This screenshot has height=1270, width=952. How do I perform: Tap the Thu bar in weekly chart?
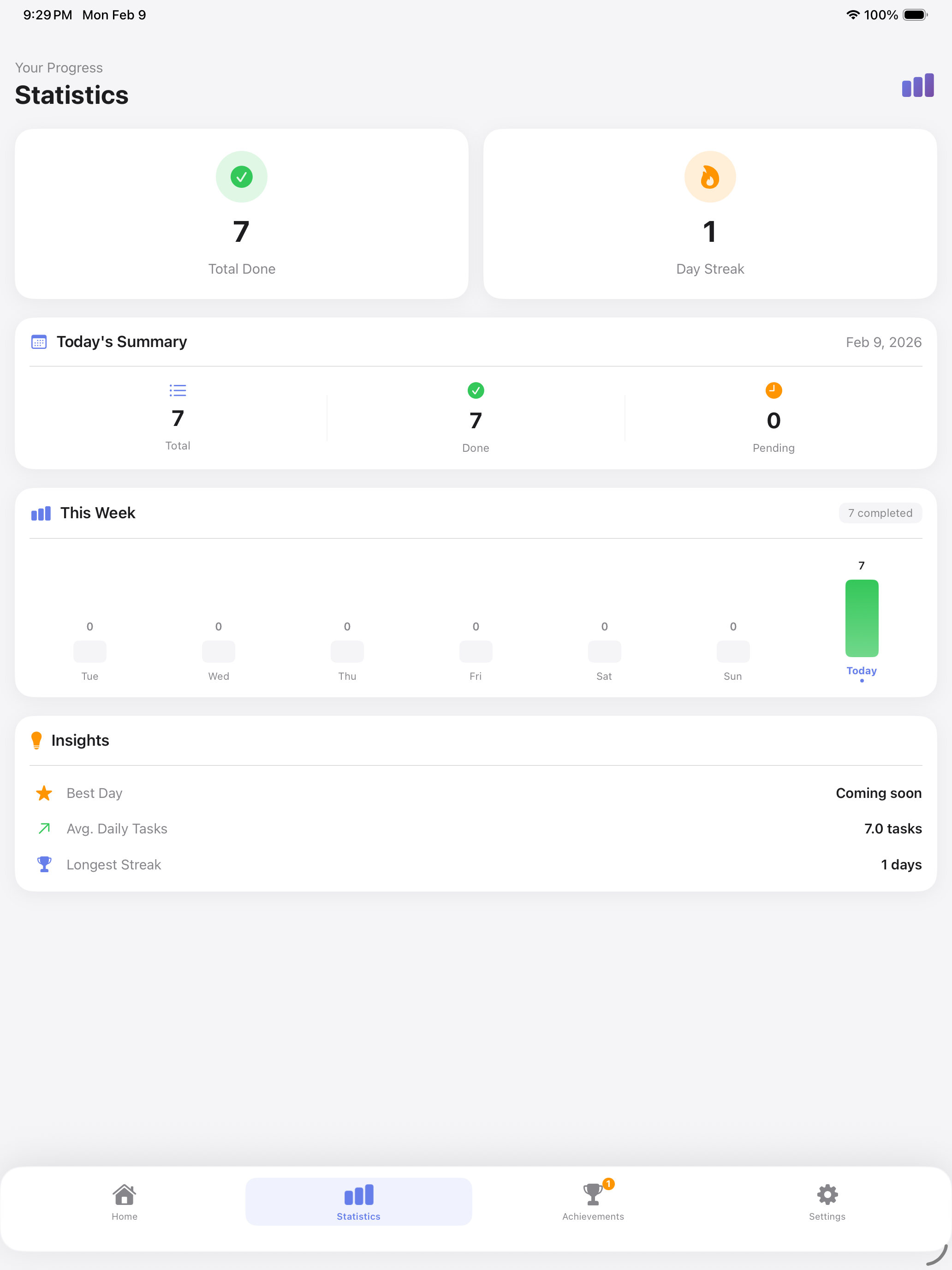pyautogui.click(x=347, y=652)
